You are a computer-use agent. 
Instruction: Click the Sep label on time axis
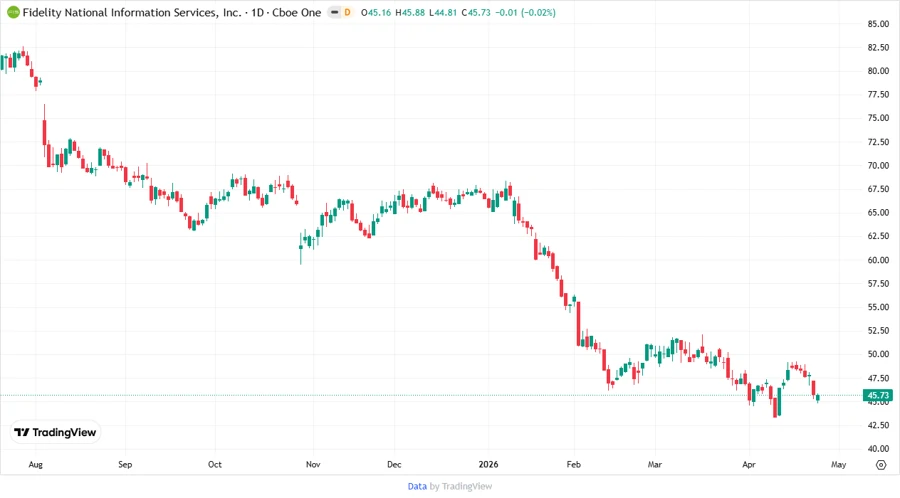[125, 465]
